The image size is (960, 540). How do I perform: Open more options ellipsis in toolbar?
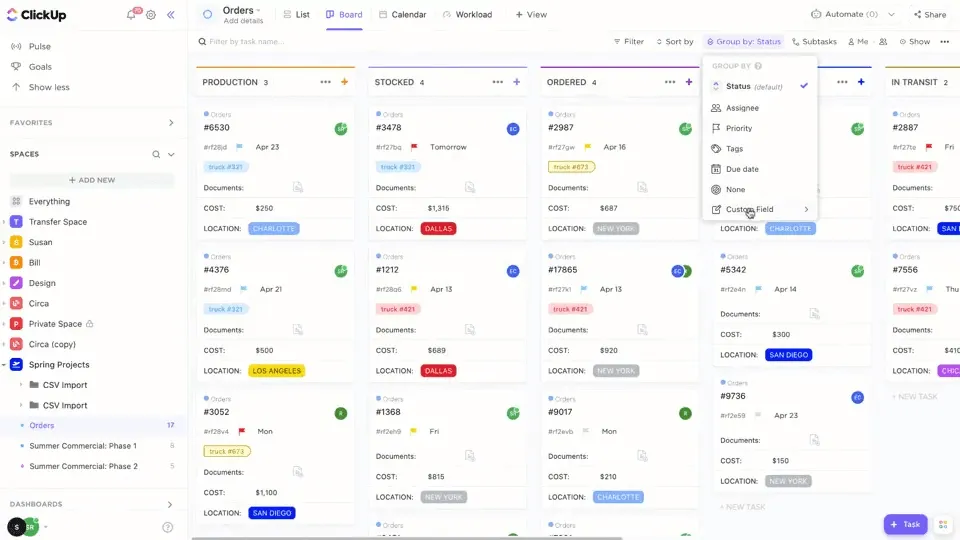[945, 42]
